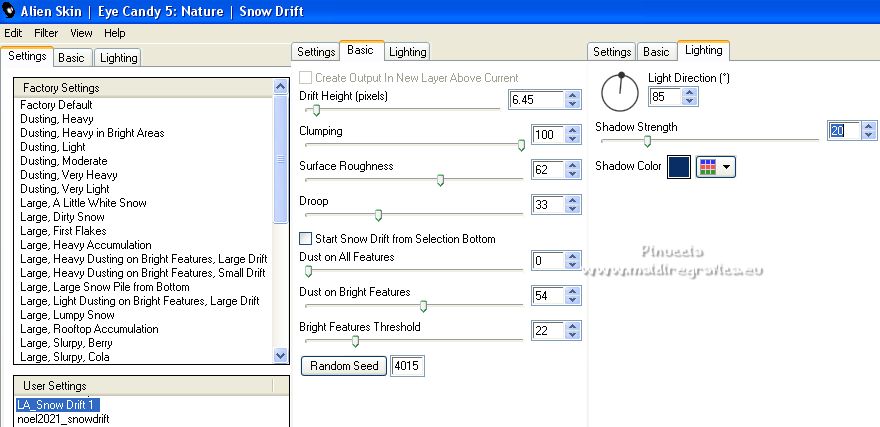The width and height of the screenshot is (880, 427).
Task: Click the Droop slider handle
Action: pyautogui.click(x=378, y=215)
